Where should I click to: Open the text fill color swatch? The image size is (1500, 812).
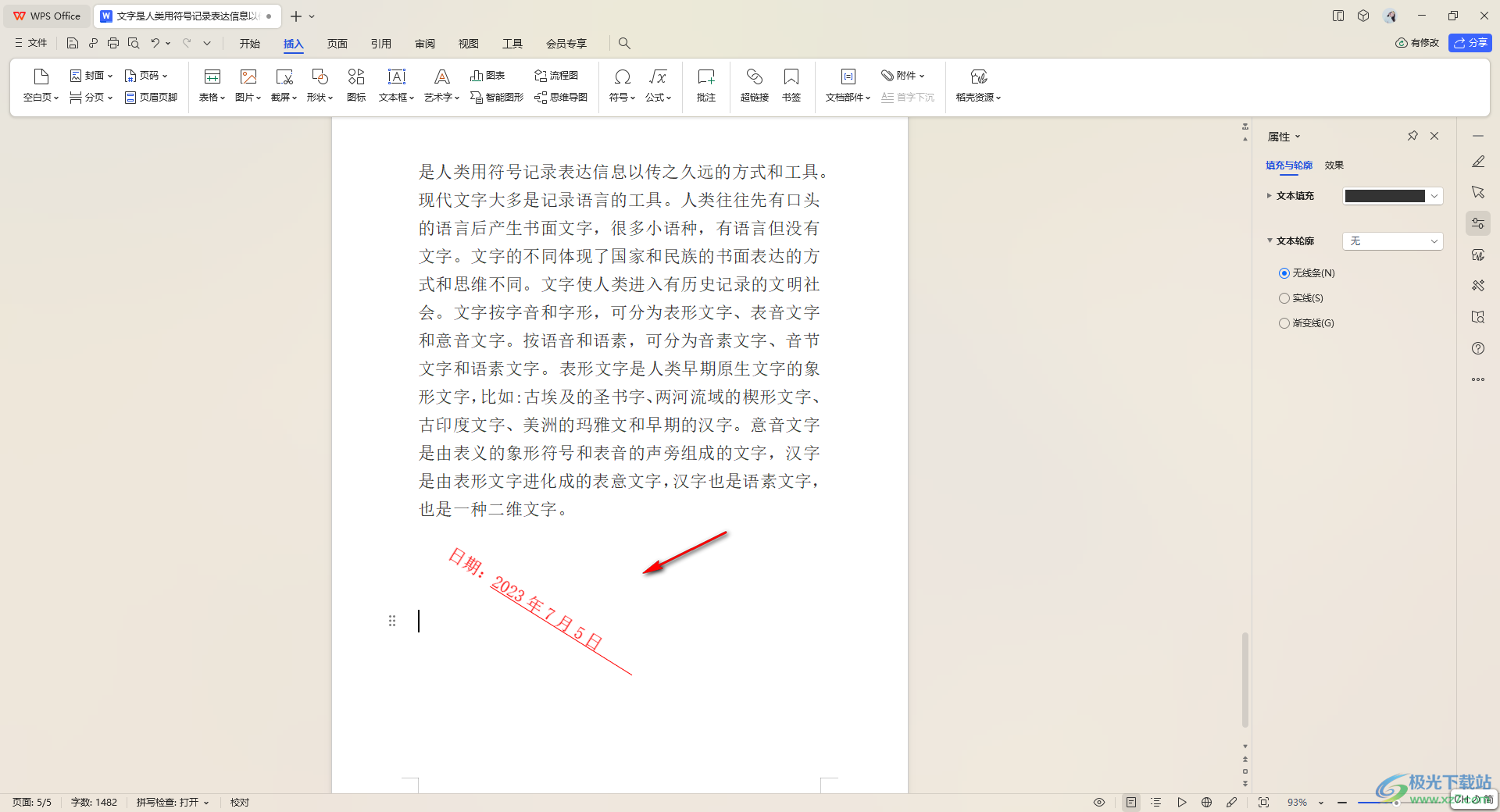tap(1392, 196)
